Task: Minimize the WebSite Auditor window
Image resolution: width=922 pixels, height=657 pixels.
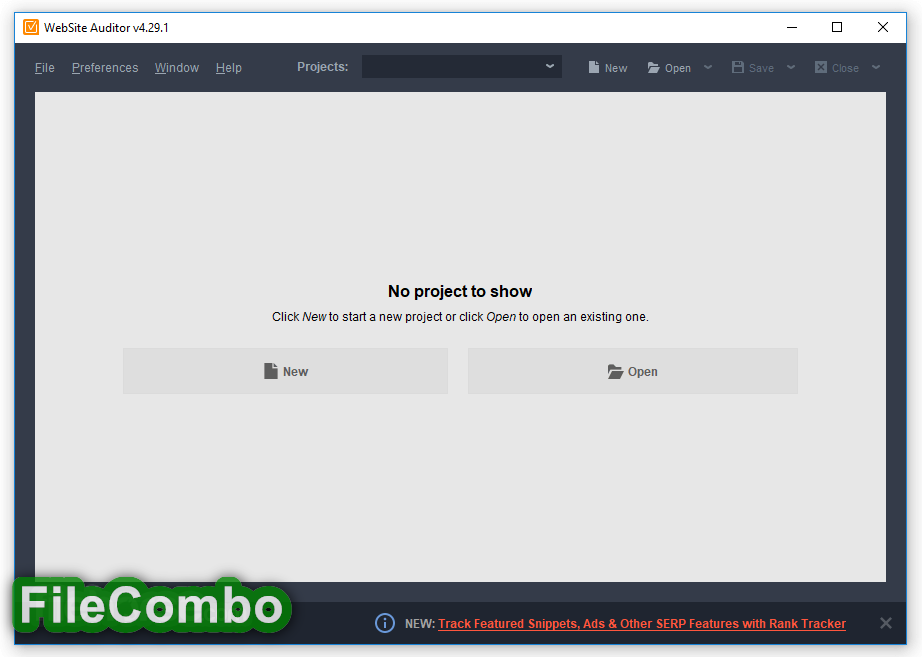Action: [x=792, y=27]
